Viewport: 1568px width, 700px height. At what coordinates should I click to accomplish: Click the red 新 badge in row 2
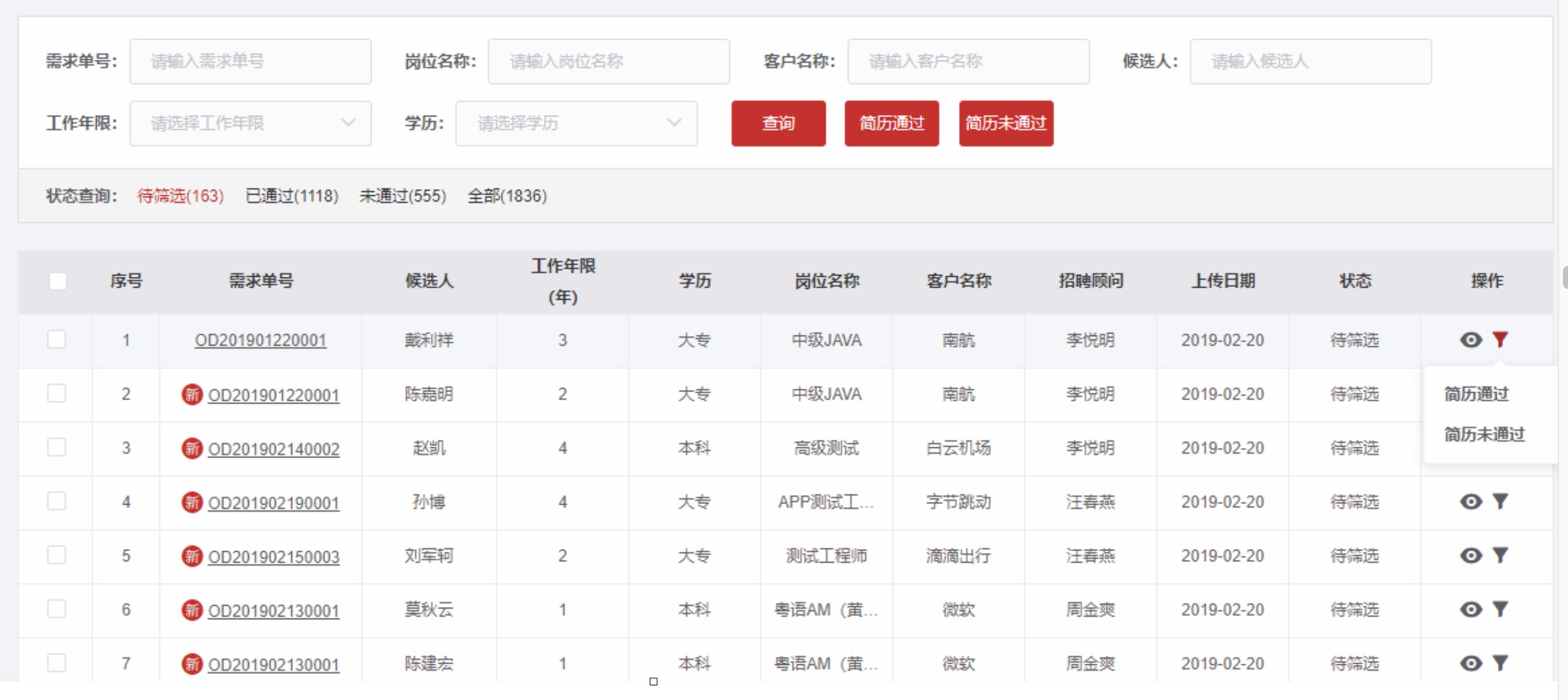click(x=192, y=395)
